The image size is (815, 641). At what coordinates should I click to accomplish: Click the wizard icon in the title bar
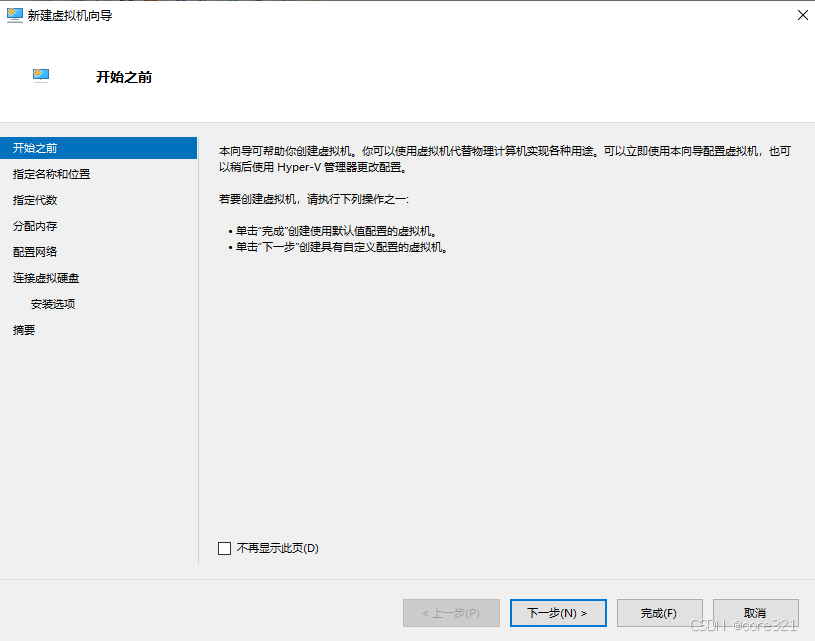click(15, 16)
